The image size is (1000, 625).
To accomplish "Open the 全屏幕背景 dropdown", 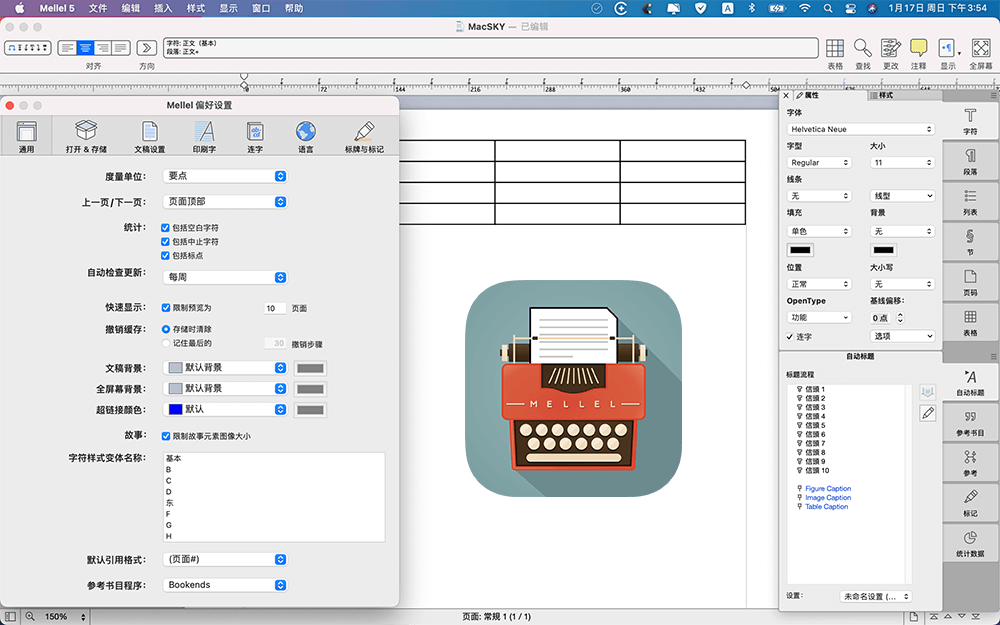I will (x=225, y=388).
